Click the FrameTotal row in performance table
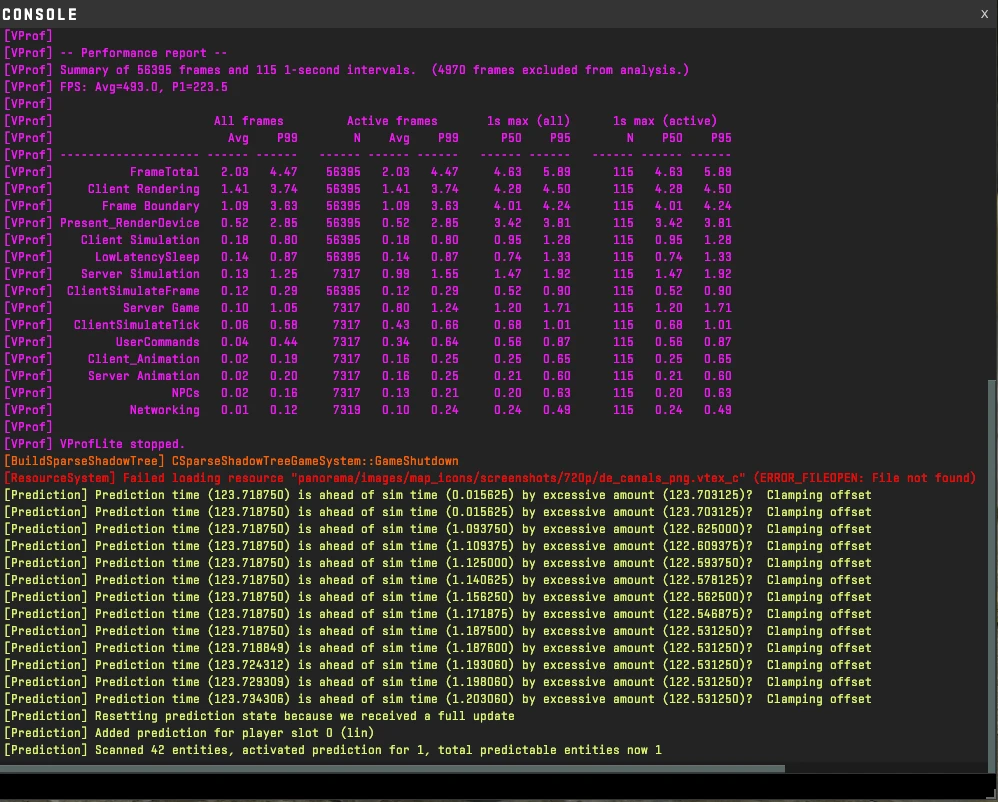This screenshot has height=802, width=998. [367, 172]
